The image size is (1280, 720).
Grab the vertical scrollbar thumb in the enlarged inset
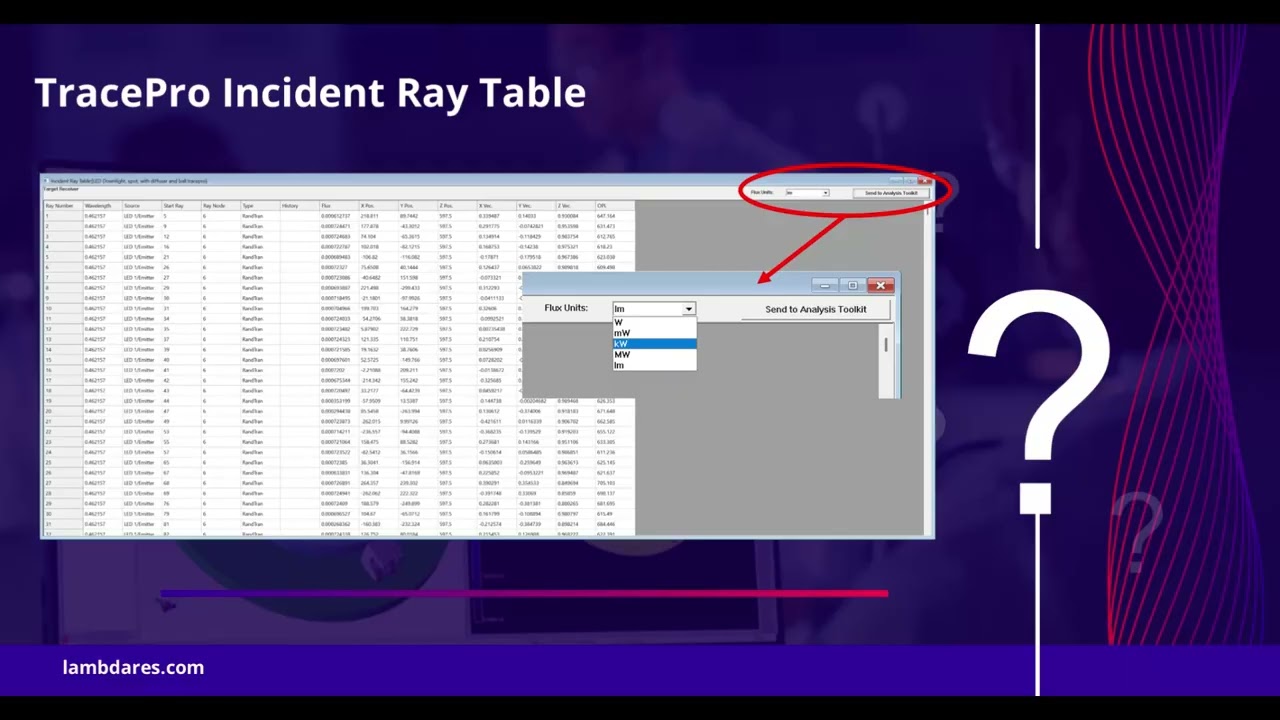[x=885, y=345]
